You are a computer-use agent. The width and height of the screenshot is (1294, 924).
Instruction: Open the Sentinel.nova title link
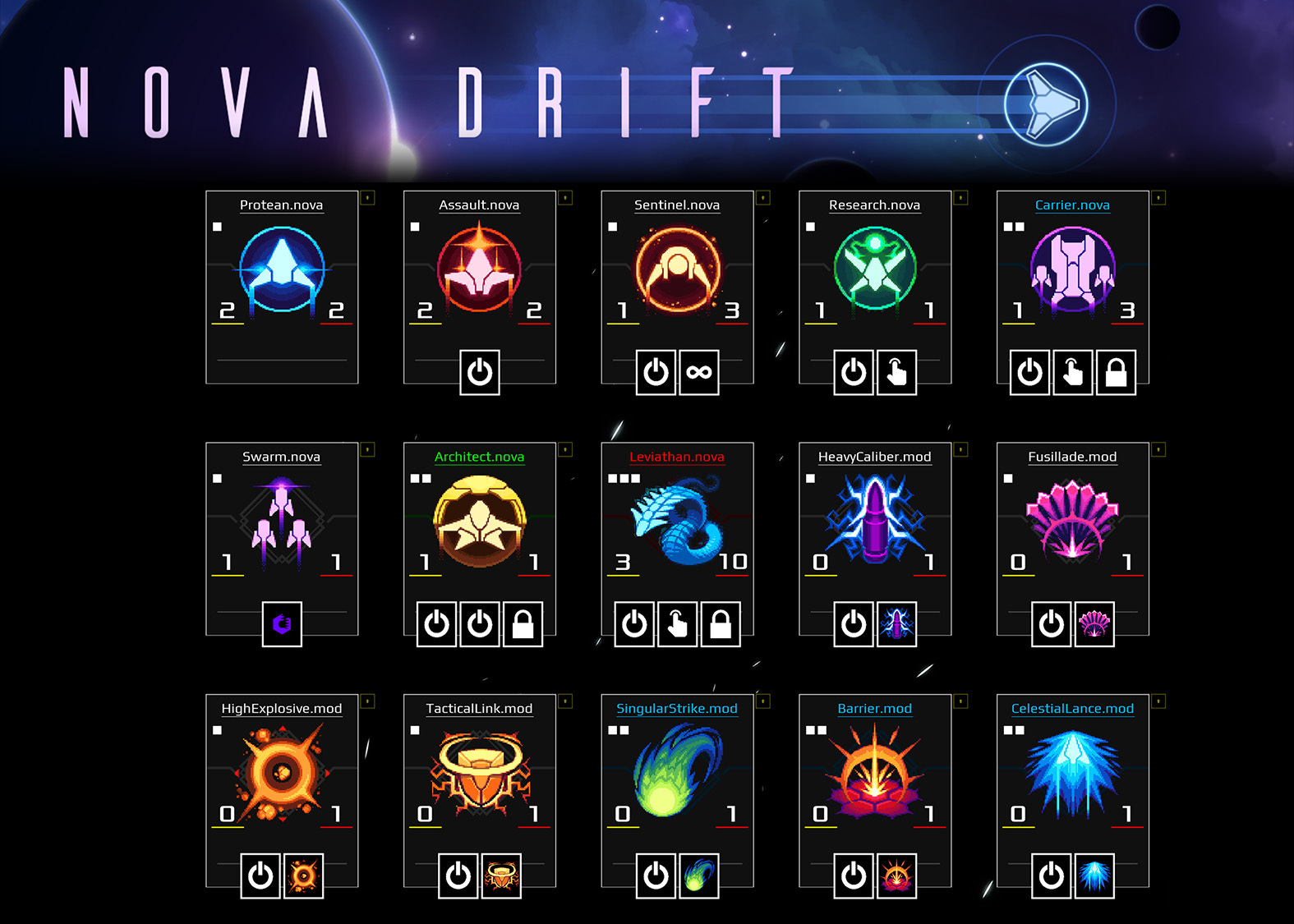click(677, 205)
